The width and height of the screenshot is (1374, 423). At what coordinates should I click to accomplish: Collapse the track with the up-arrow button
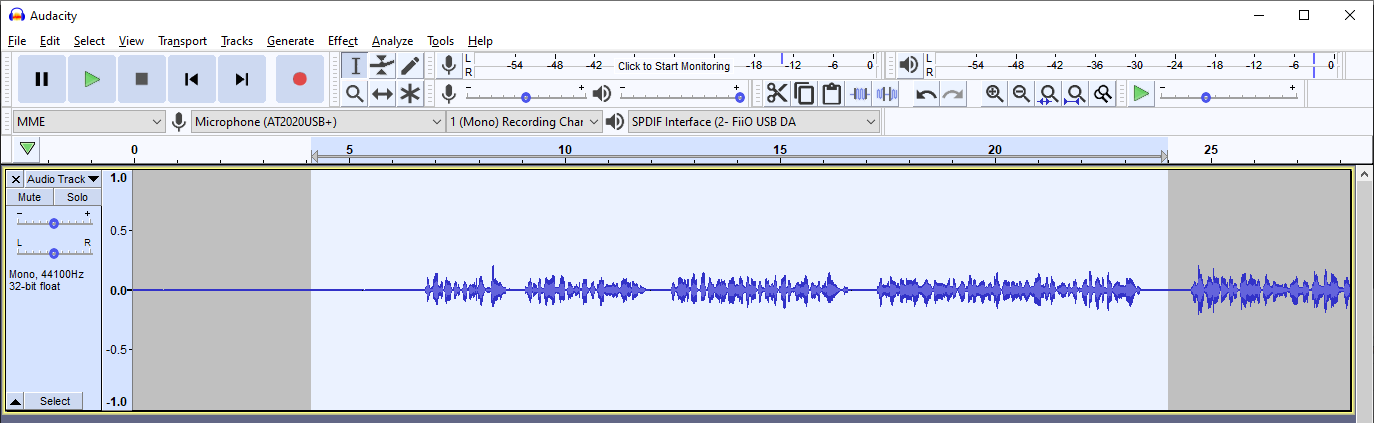pyautogui.click(x=16, y=401)
